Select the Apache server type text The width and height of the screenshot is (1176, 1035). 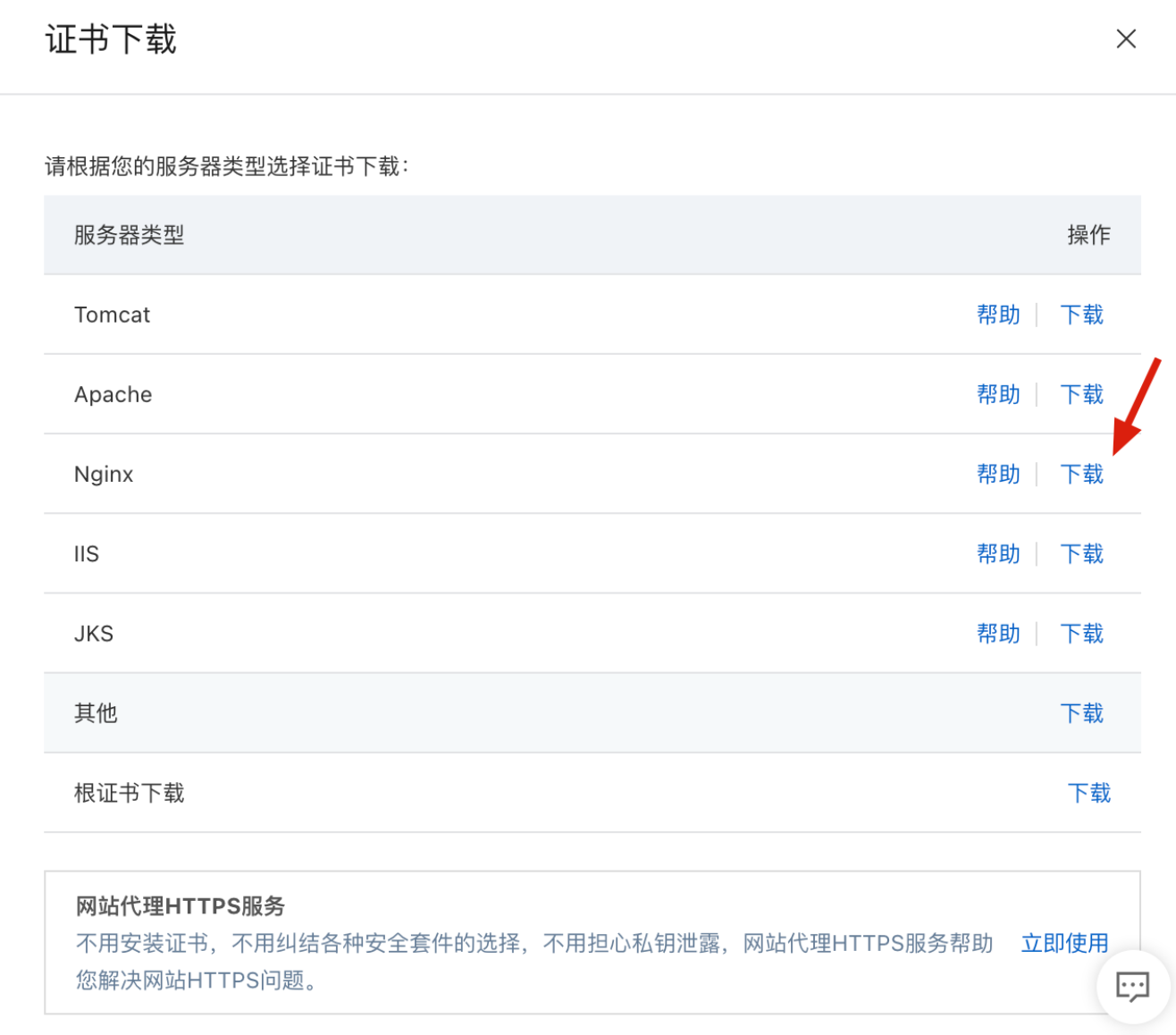point(113,394)
